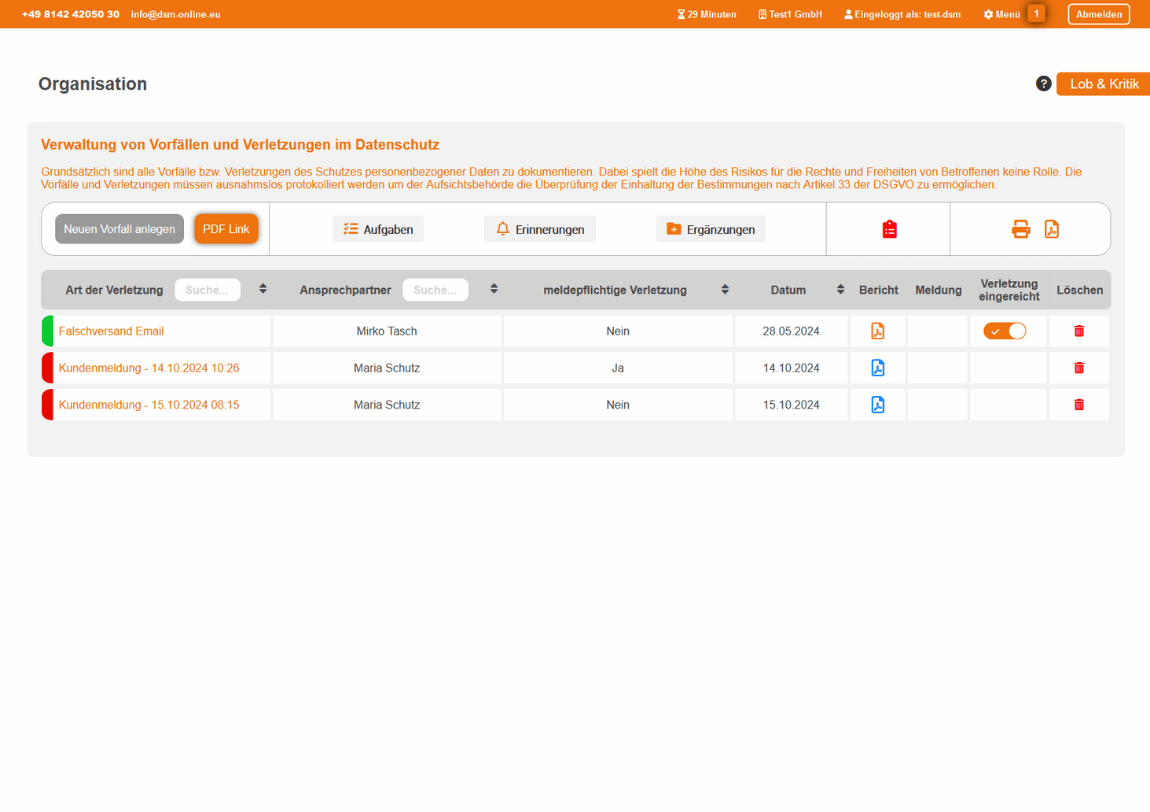Click the printer icon
This screenshot has width=1150, height=812.
tap(1021, 229)
